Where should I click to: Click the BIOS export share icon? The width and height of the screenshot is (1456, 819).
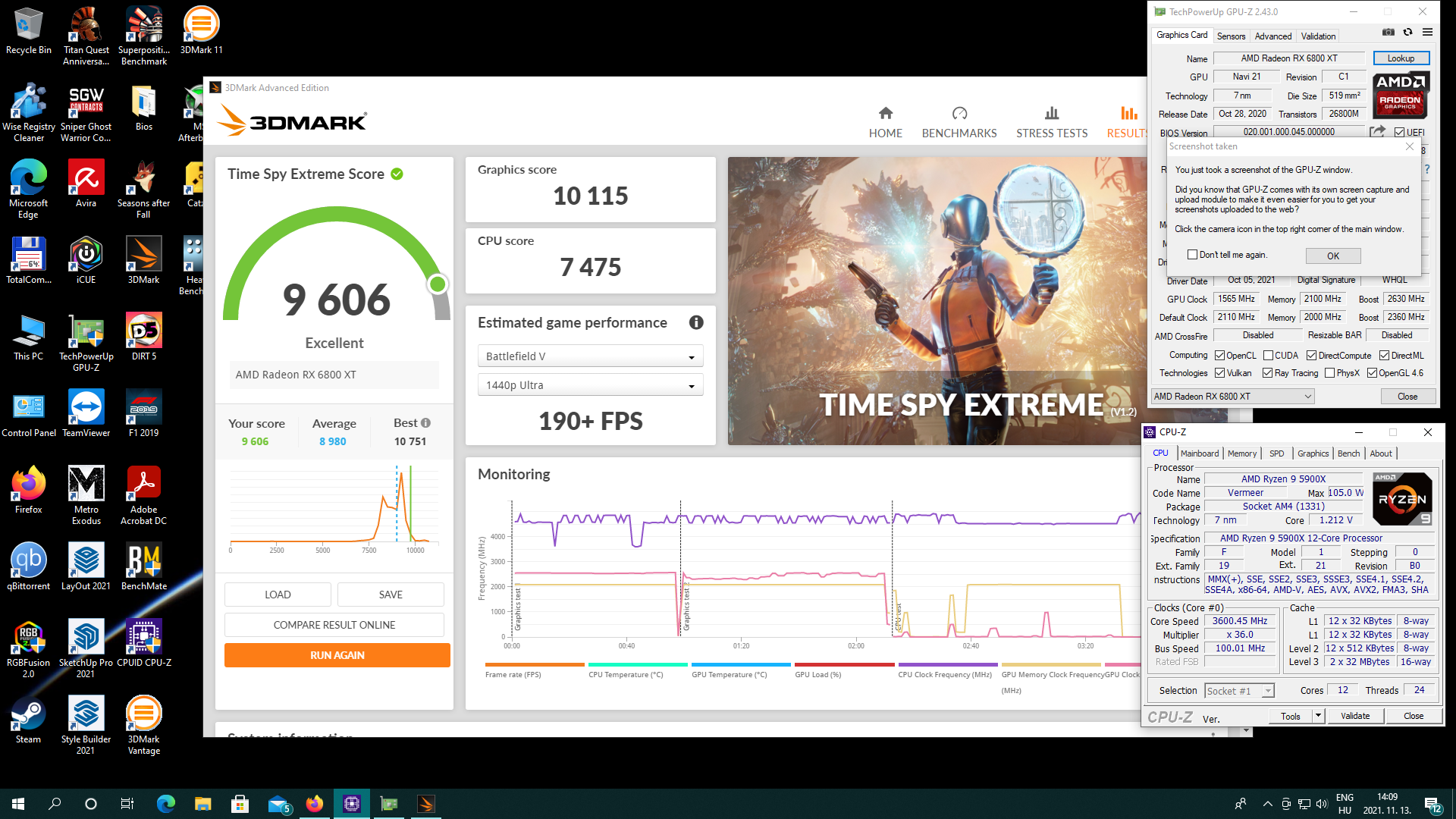pyautogui.click(x=1377, y=132)
